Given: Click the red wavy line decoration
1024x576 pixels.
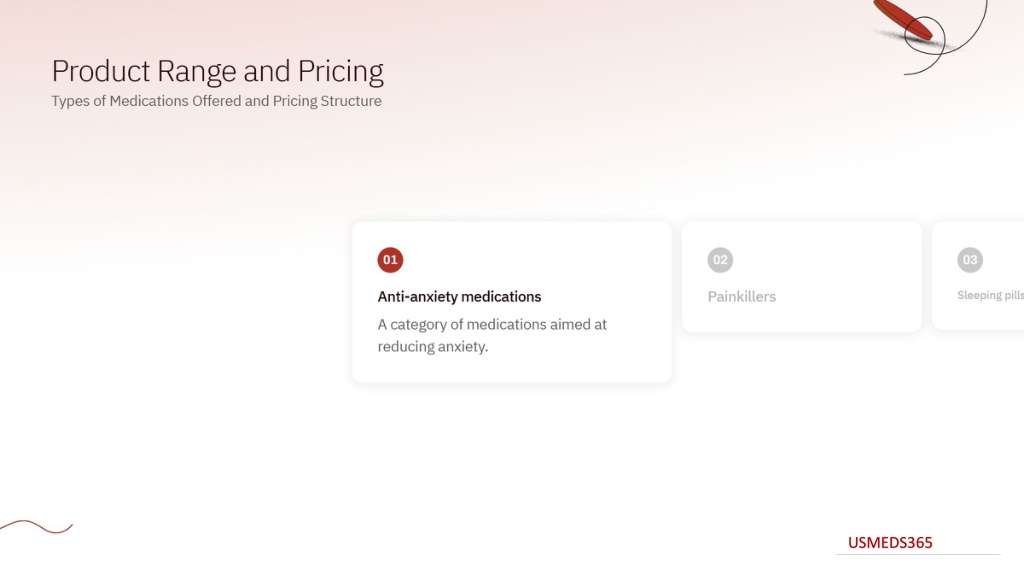Looking at the screenshot, I should pos(36,526).
